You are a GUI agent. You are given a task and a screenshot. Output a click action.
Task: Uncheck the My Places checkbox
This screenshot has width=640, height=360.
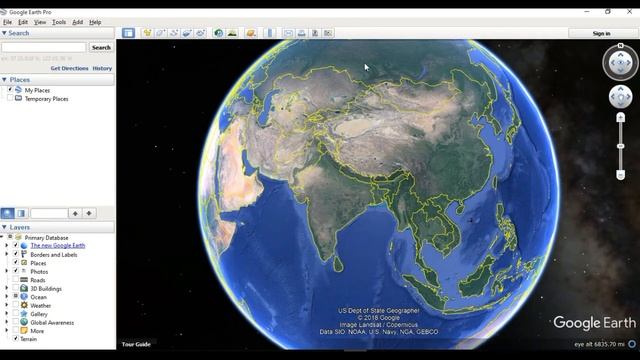10,89
